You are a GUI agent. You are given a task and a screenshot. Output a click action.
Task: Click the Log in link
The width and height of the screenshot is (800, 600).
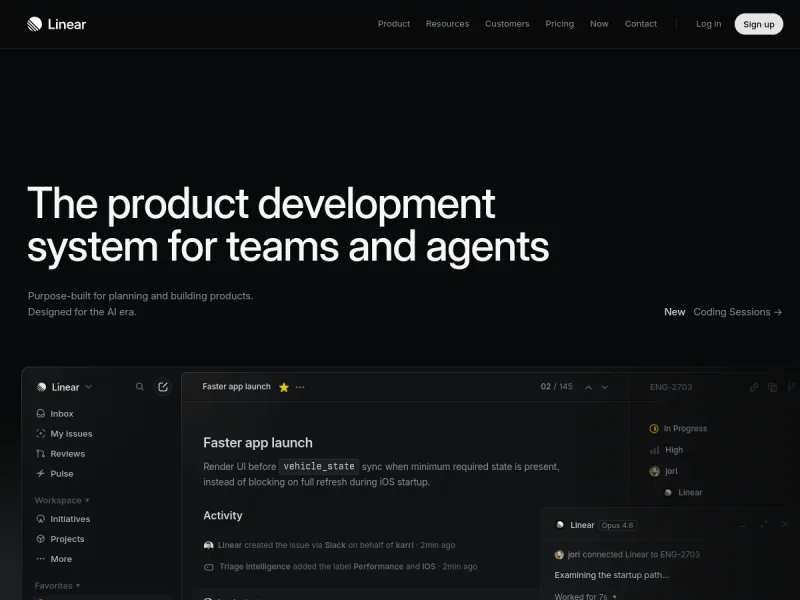708,24
